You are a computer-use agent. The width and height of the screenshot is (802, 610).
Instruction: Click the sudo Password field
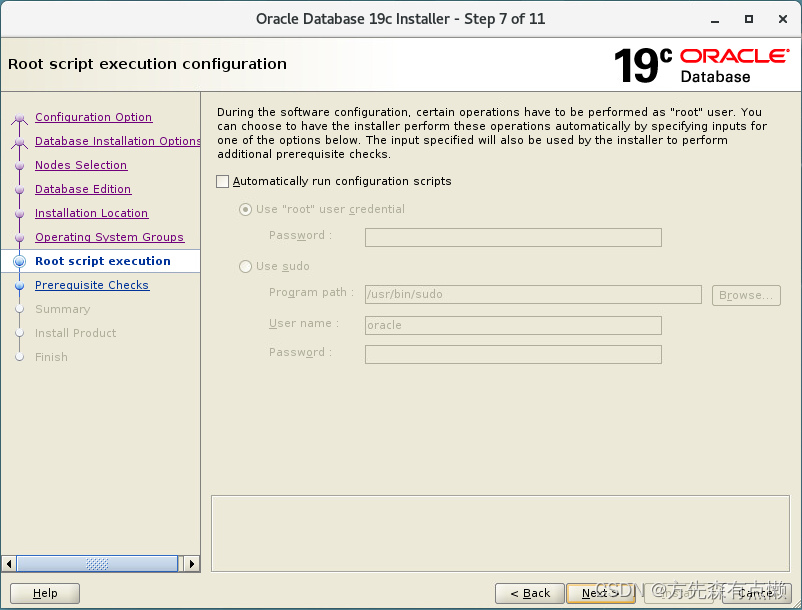(513, 354)
